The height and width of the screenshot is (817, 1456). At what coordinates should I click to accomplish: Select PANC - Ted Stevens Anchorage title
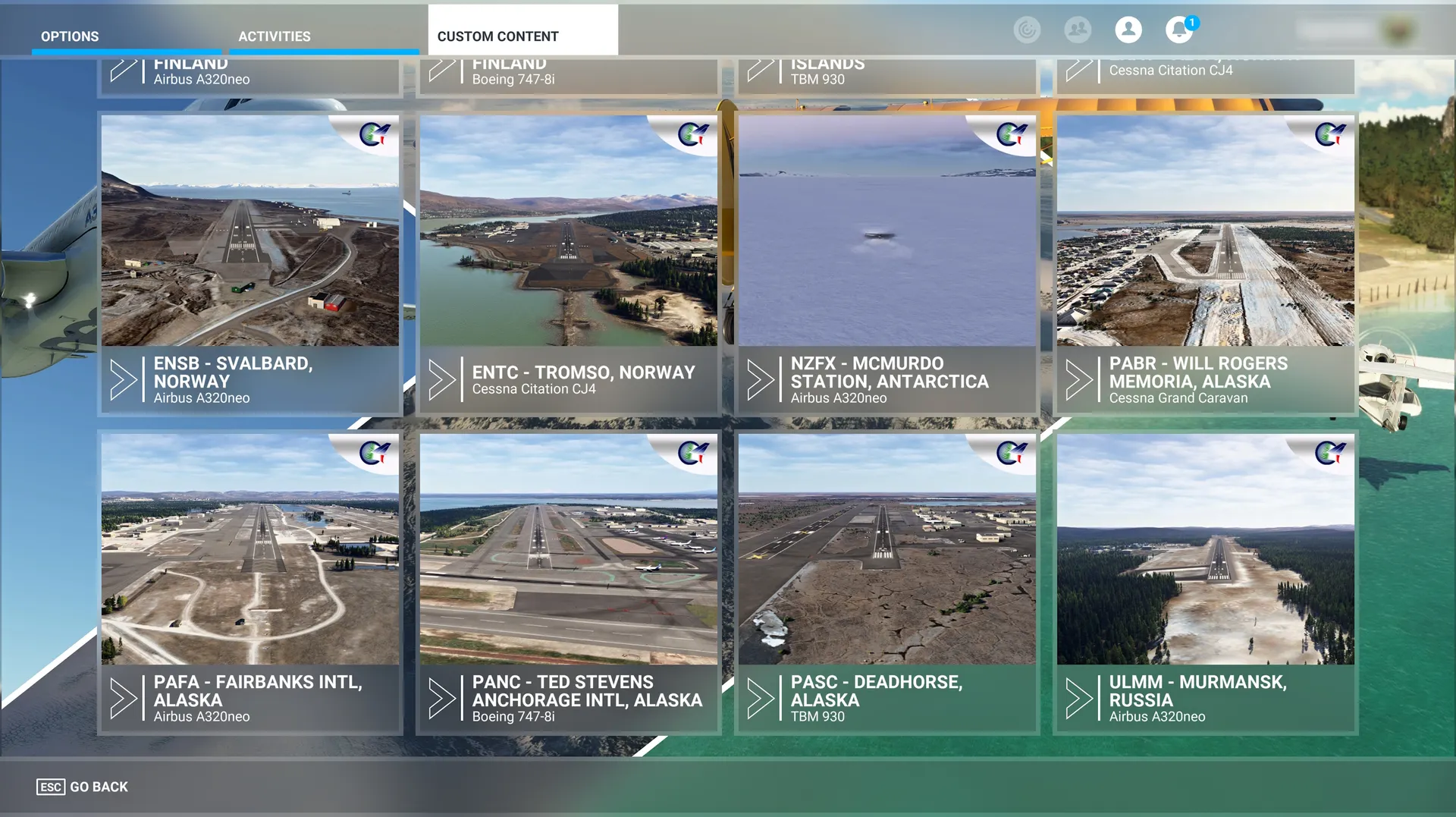[x=587, y=691]
